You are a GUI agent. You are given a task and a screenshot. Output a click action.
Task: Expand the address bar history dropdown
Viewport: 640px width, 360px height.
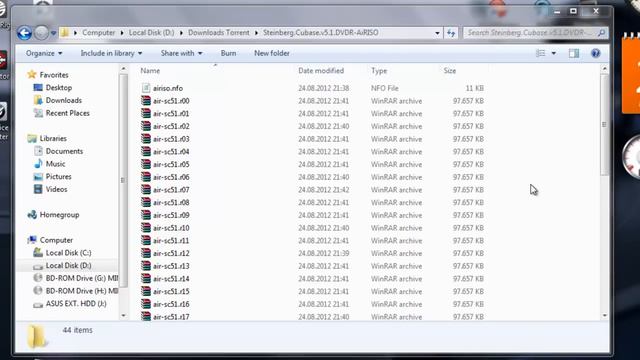coord(437,33)
